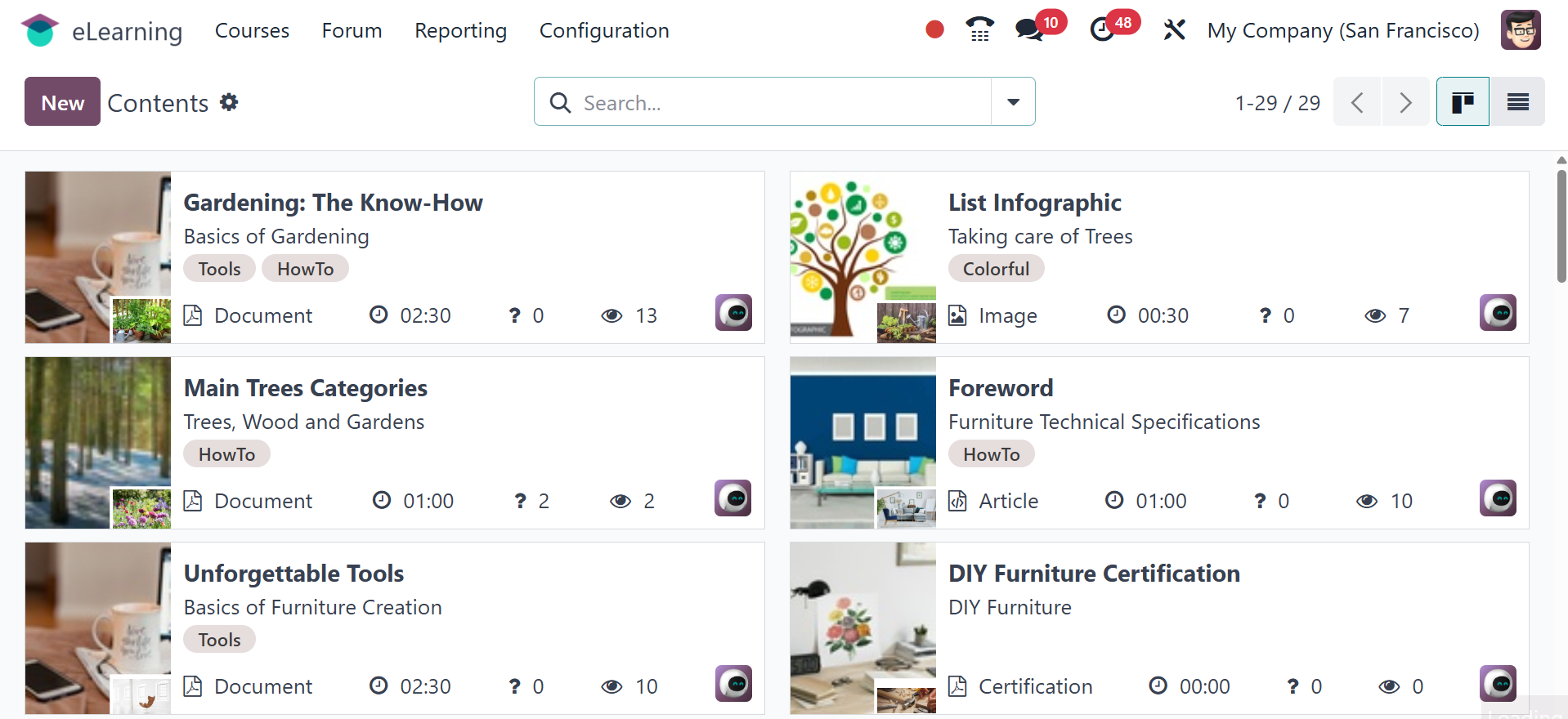Open the Configuration menu
The width and height of the screenshot is (1568, 719).
coord(604,30)
